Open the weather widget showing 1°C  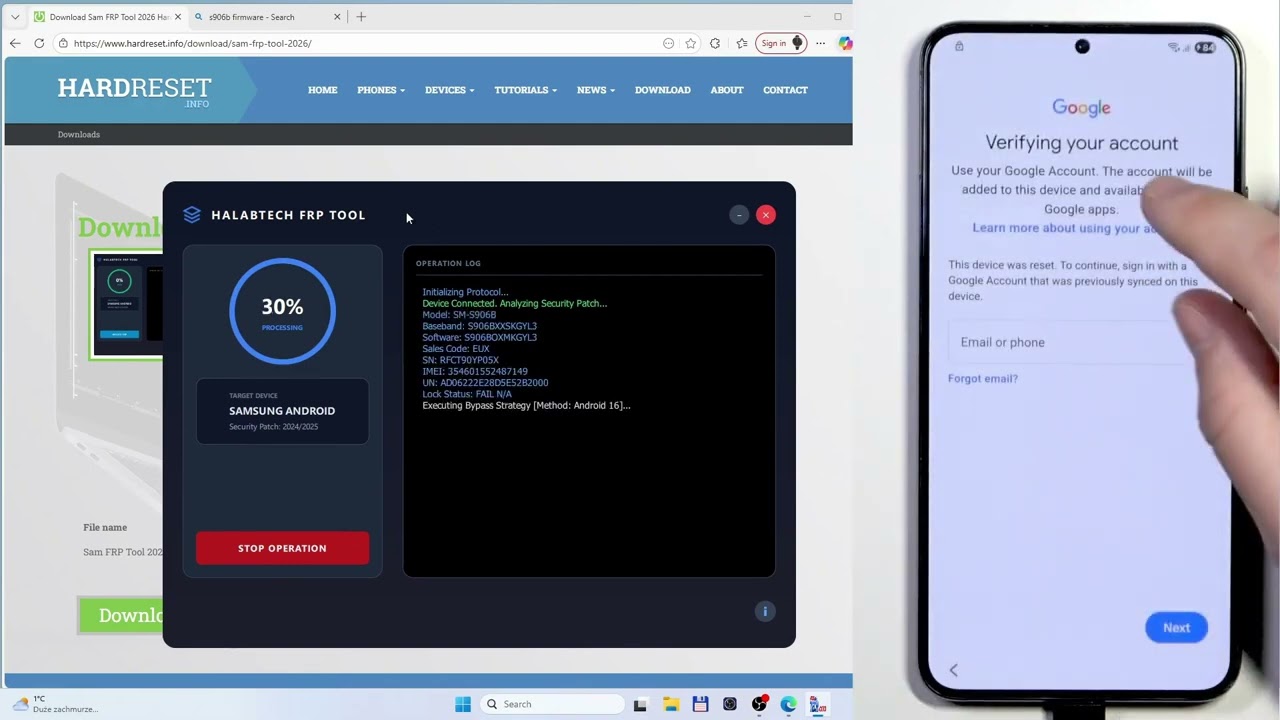pyautogui.click(x=55, y=704)
